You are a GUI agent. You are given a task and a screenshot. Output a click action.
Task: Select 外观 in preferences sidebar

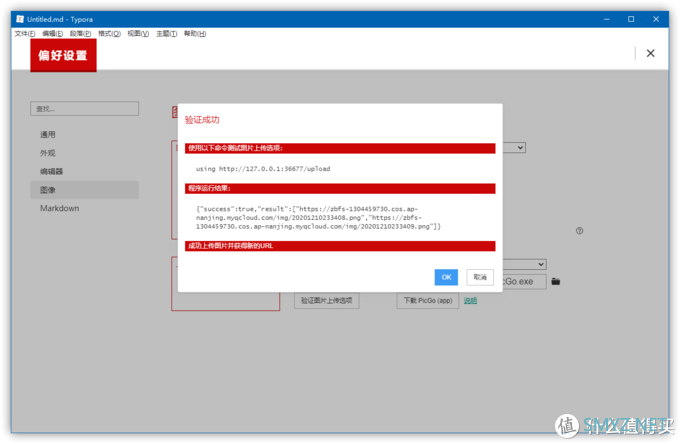pos(85,153)
